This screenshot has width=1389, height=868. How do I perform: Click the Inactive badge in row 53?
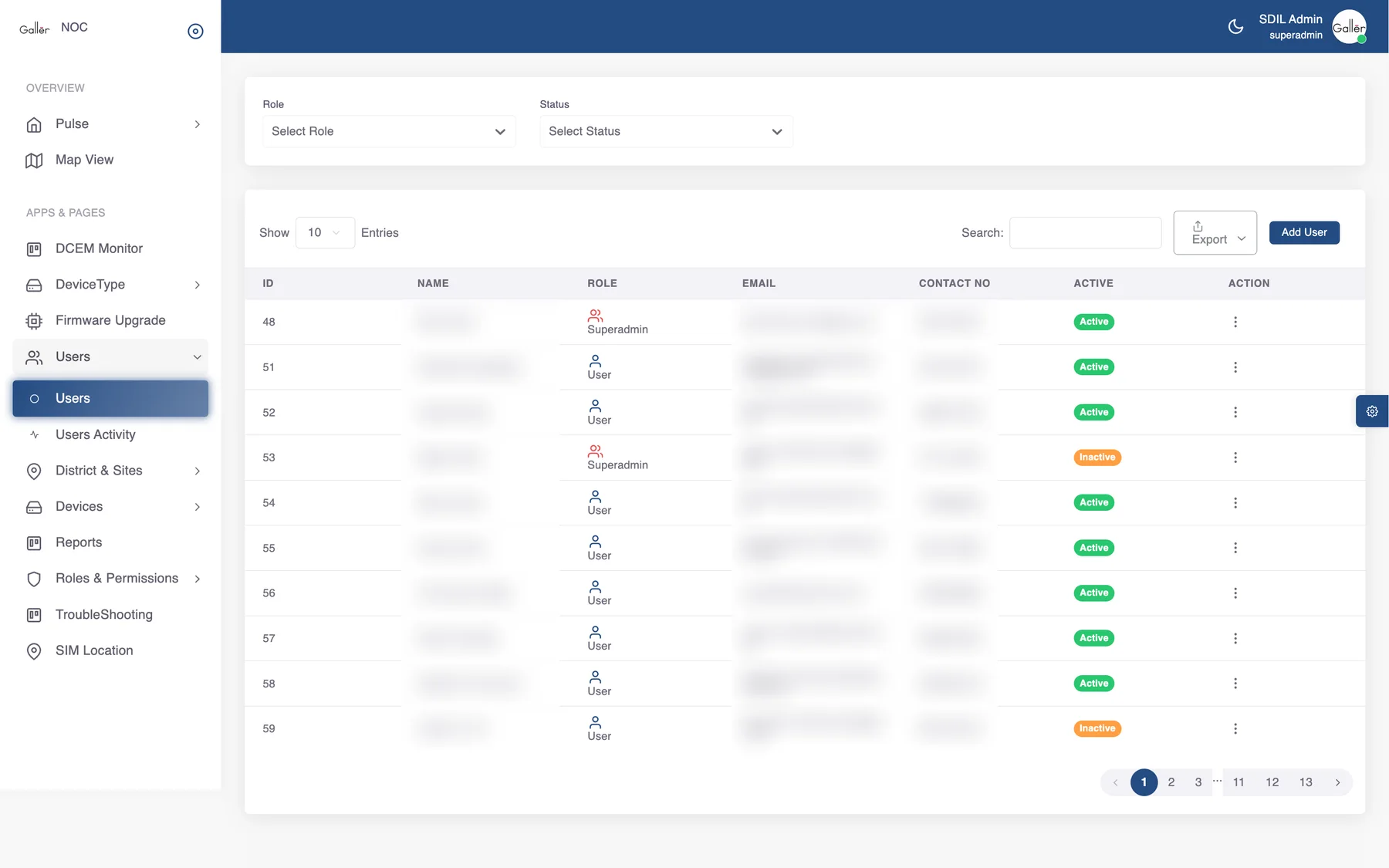coord(1097,458)
